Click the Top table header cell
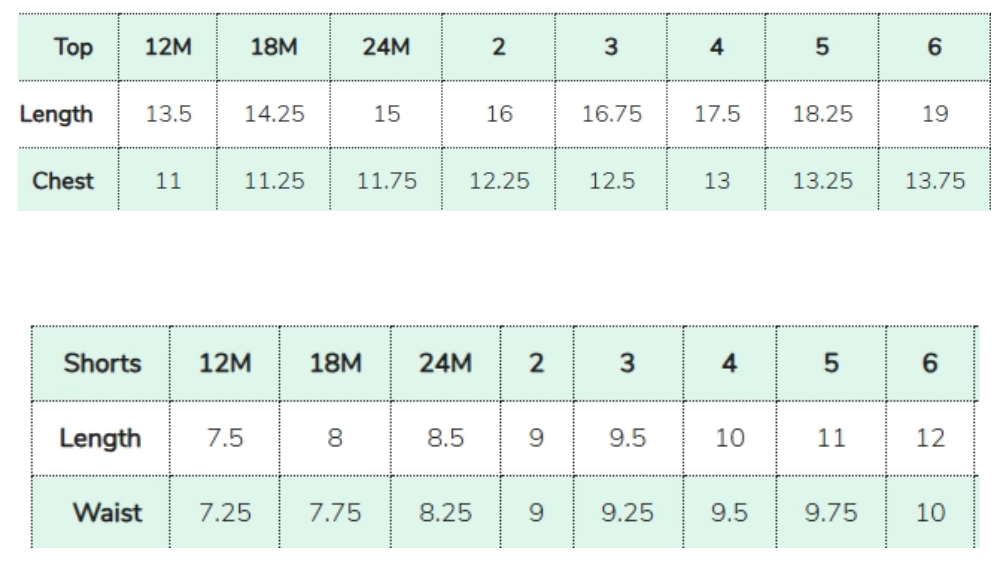The image size is (1006, 576). coord(66,48)
